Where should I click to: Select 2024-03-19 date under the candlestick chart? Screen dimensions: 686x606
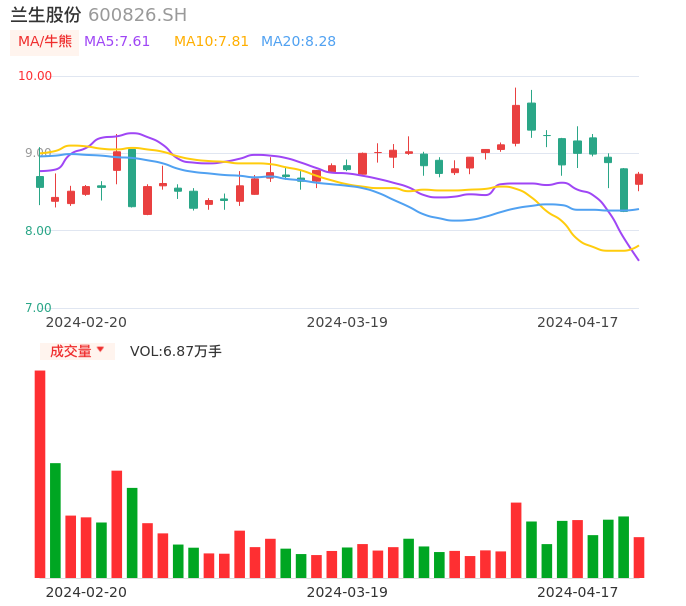pos(347,322)
